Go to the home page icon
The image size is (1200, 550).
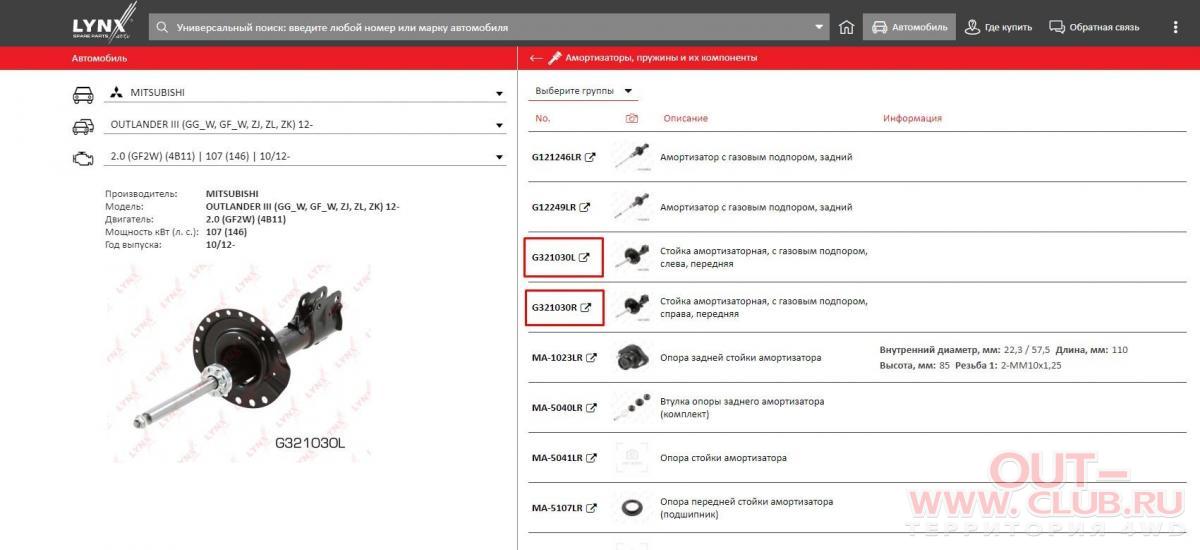point(846,27)
